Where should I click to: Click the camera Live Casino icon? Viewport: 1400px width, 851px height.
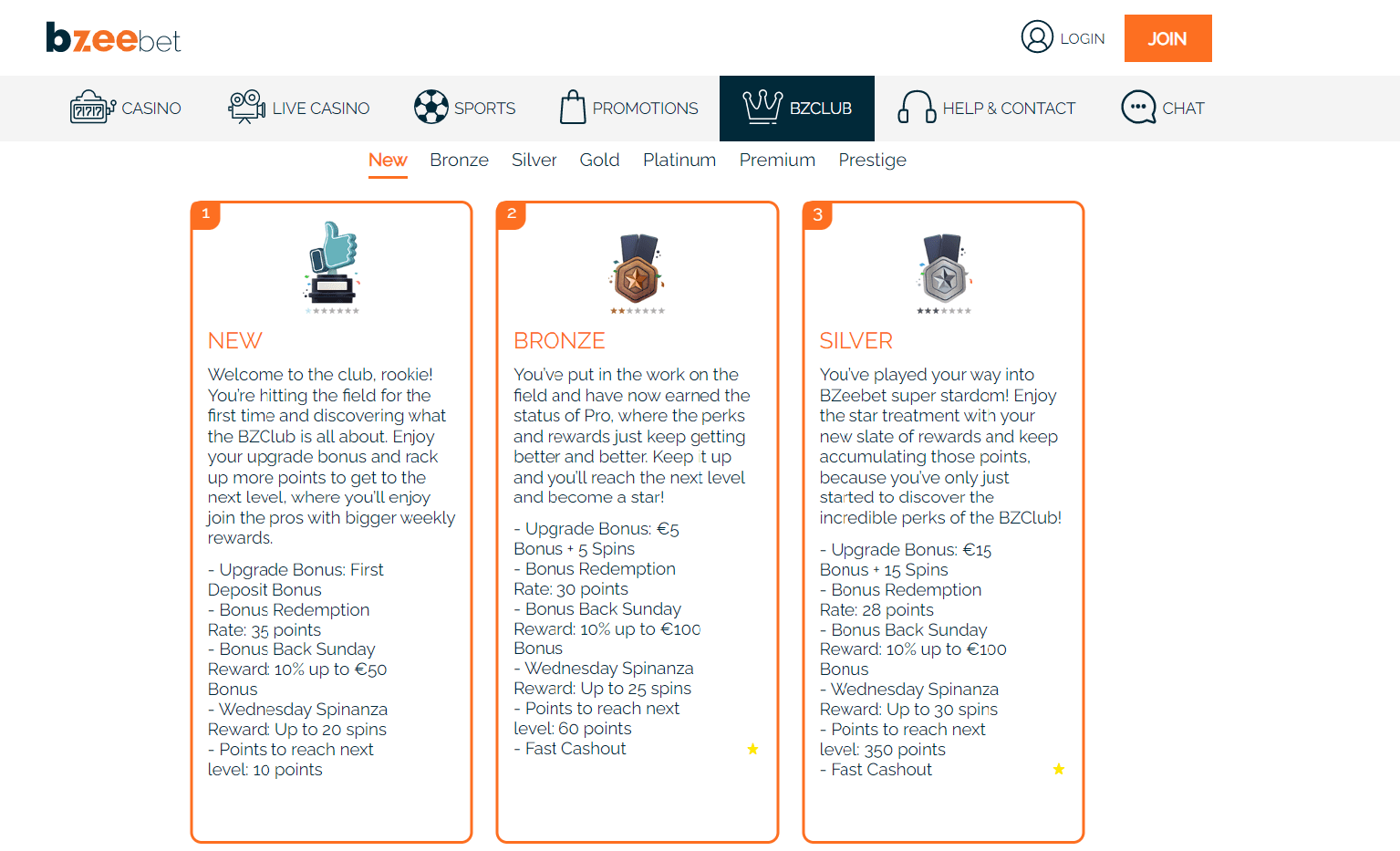coord(246,108)
